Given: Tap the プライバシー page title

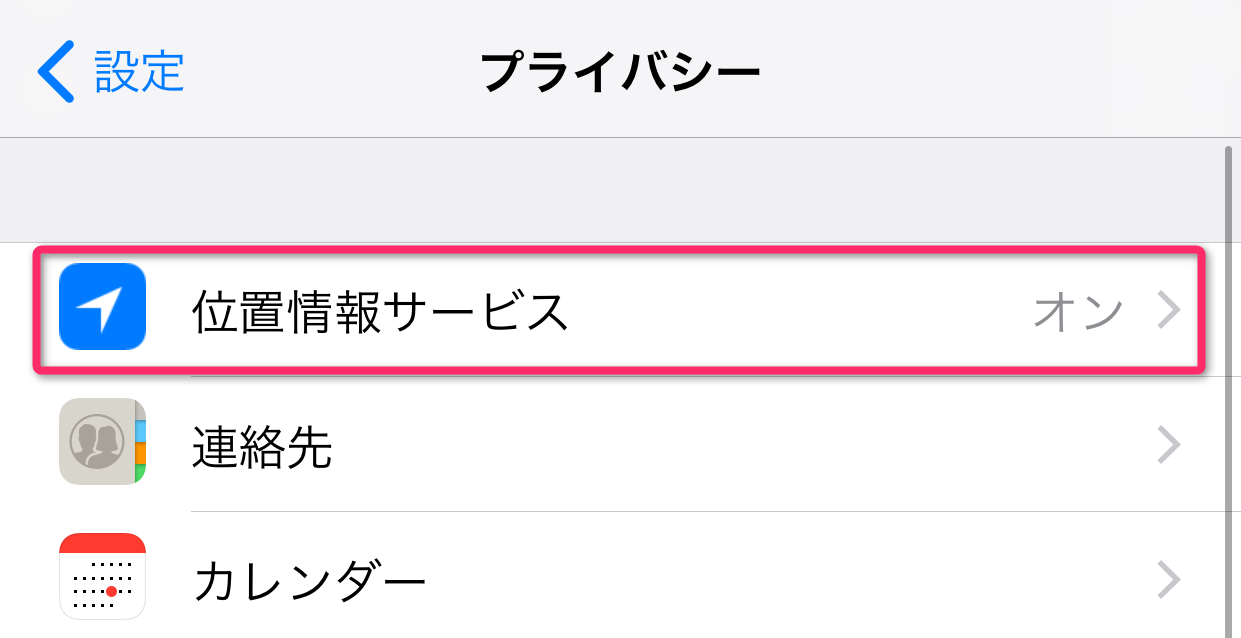Looking at the screenshot, I should tap(620, 71).
